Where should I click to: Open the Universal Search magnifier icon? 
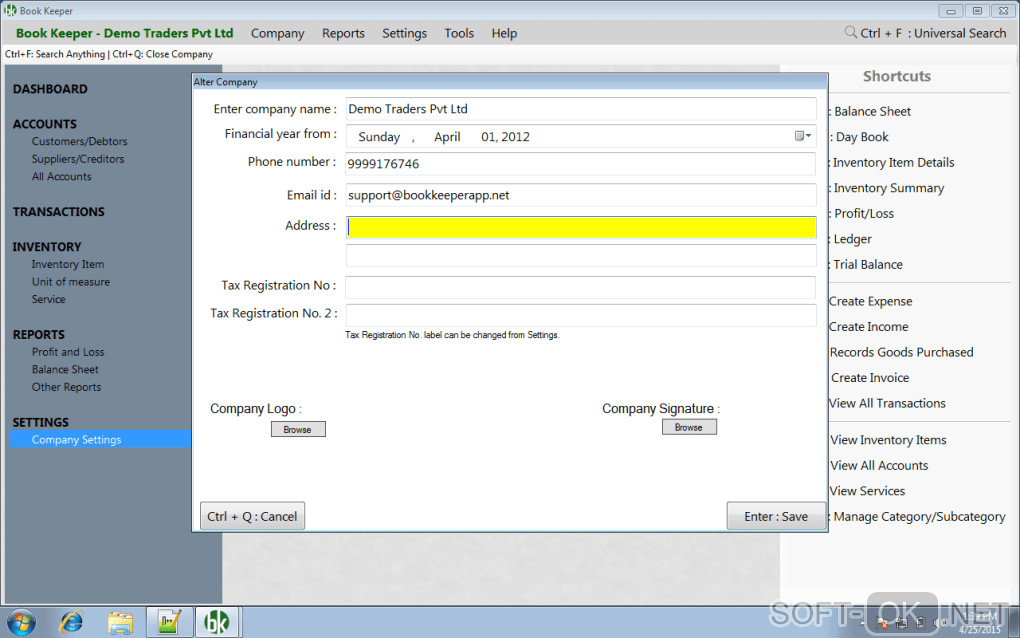tap(850, 32)
